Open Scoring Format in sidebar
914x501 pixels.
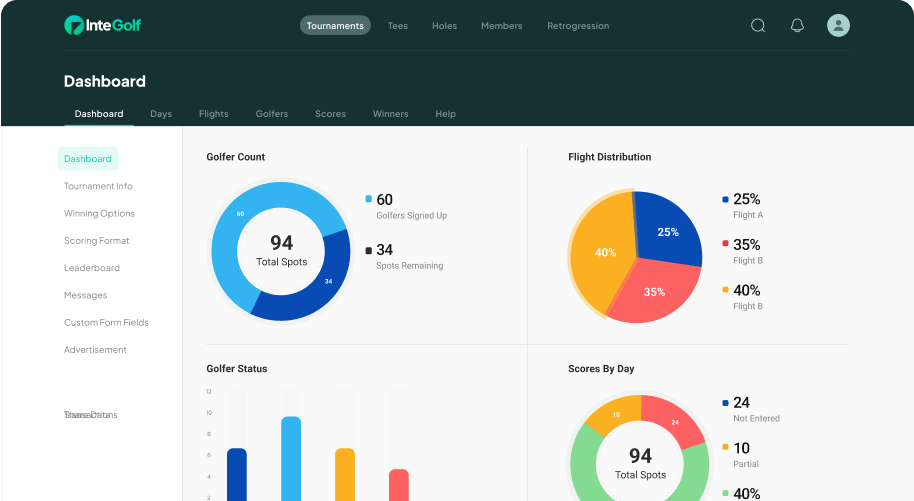pos(96,240)
